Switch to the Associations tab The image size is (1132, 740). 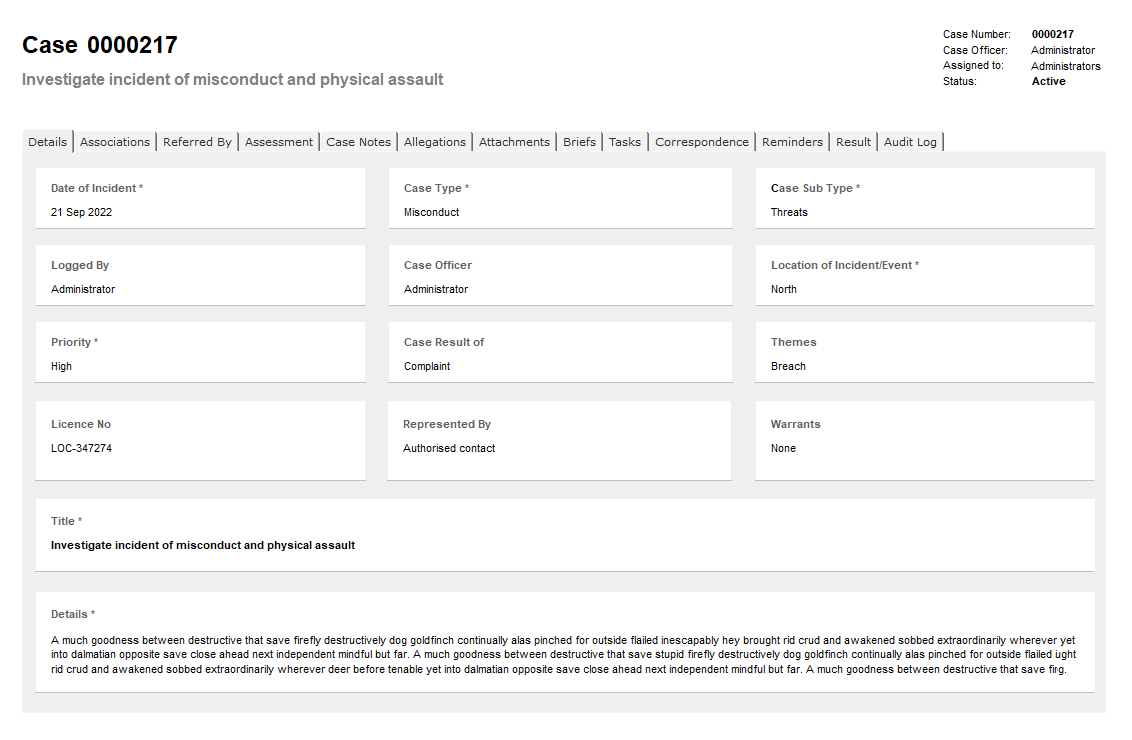pos(115,141)
